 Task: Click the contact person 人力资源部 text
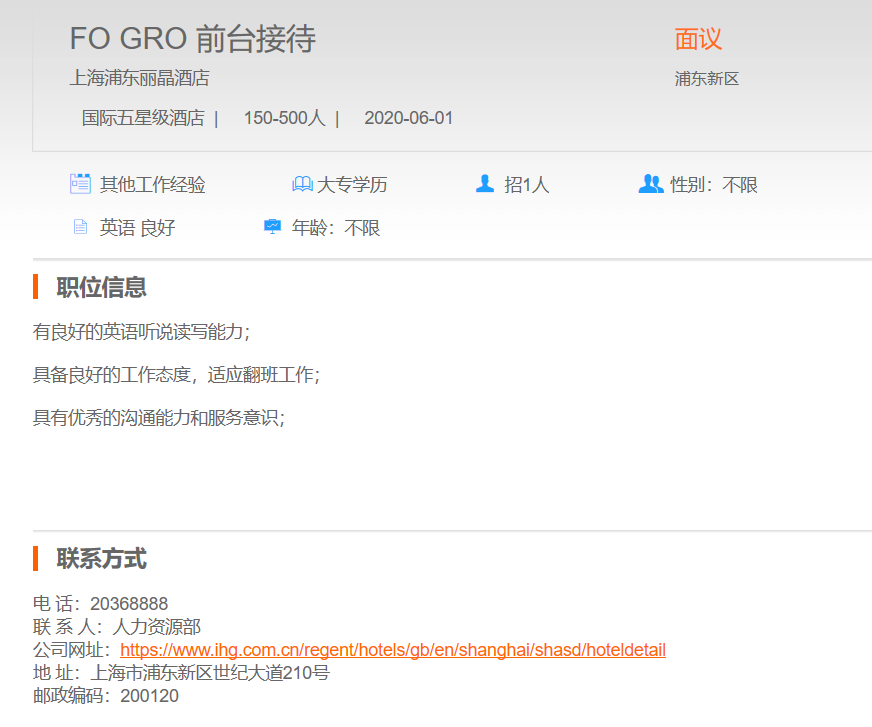(157, 627)
